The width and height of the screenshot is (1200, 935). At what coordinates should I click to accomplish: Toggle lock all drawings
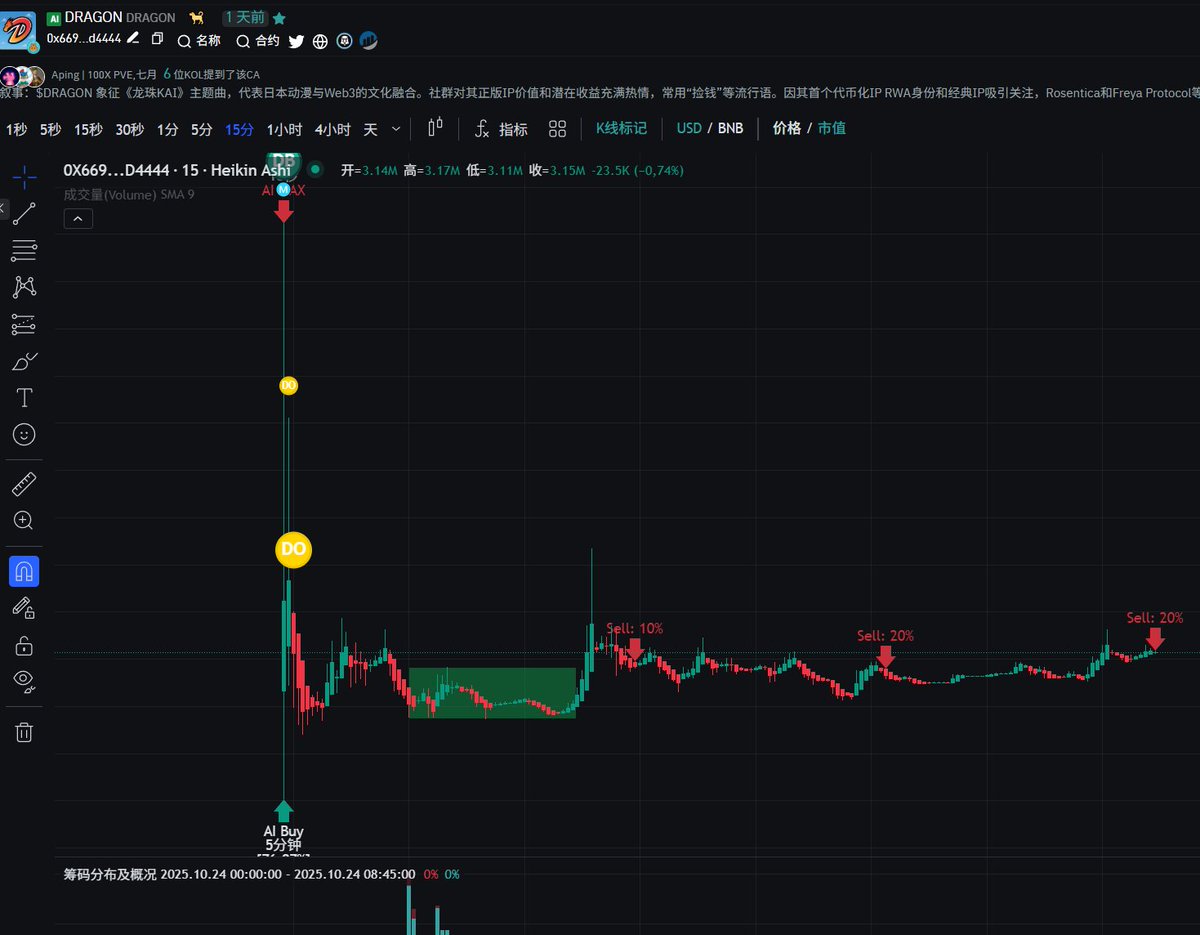click(x=24, y=645)
